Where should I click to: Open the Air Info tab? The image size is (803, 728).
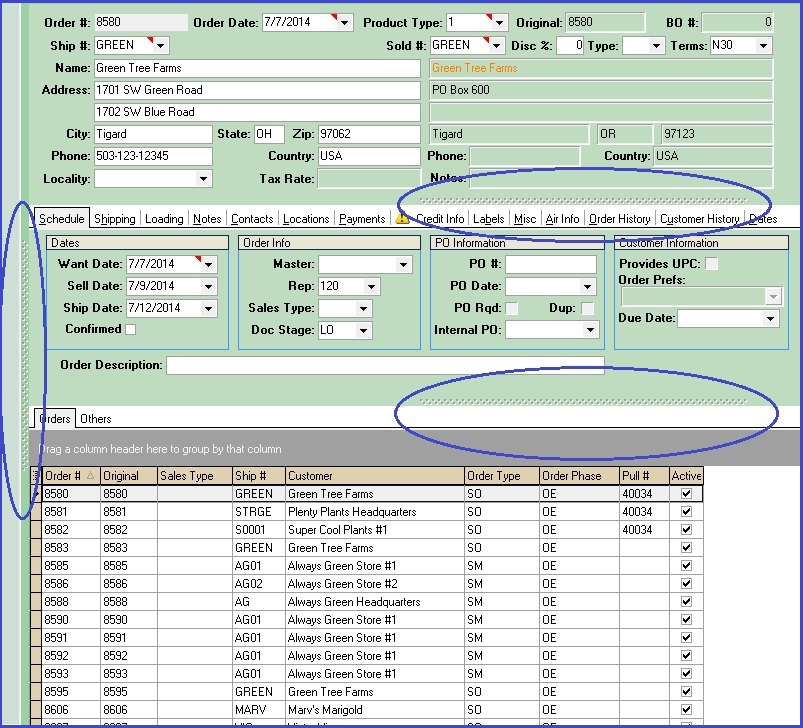[x=562, y=219]
